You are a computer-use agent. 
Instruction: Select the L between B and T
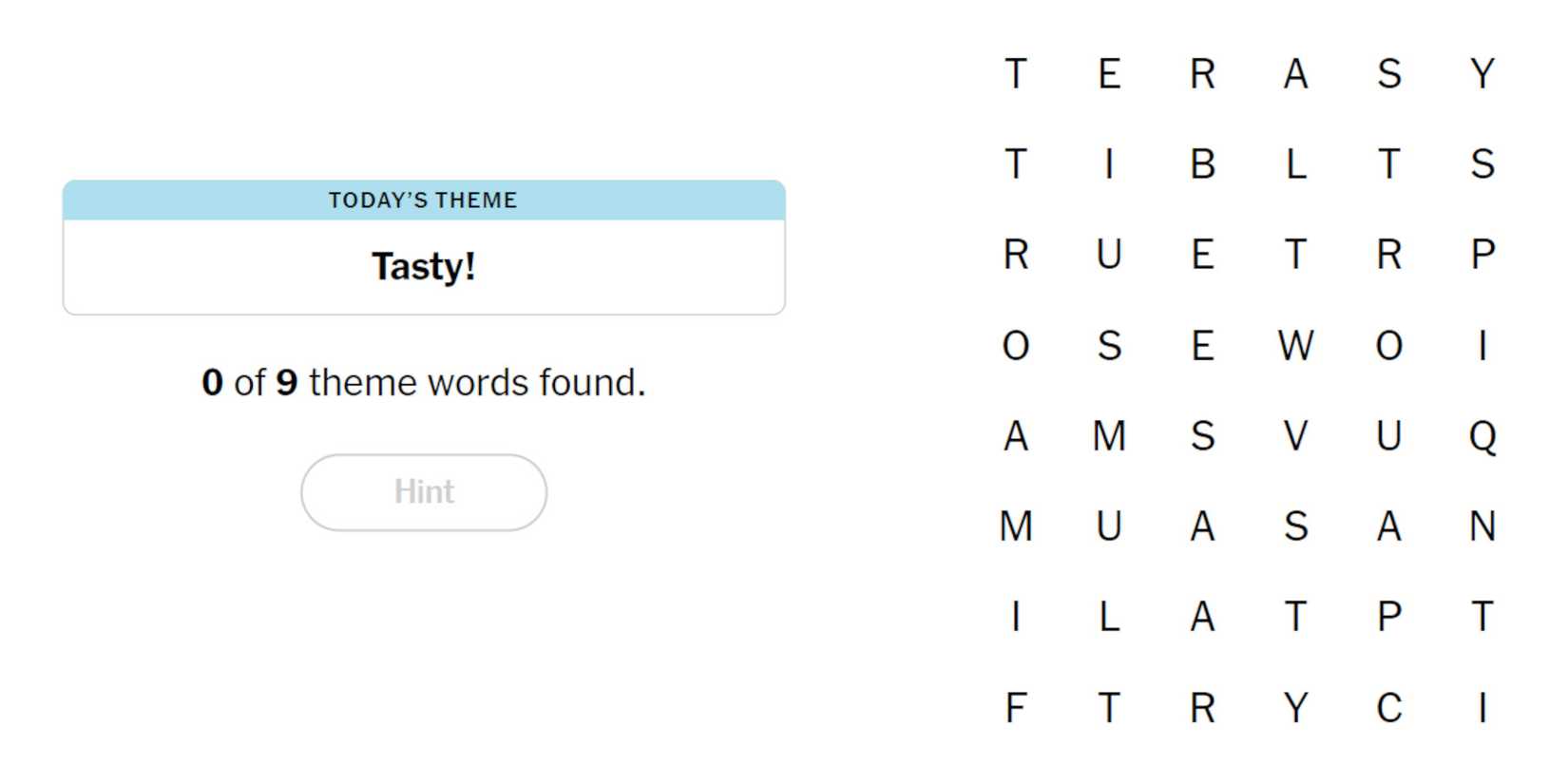[1295, 164]
